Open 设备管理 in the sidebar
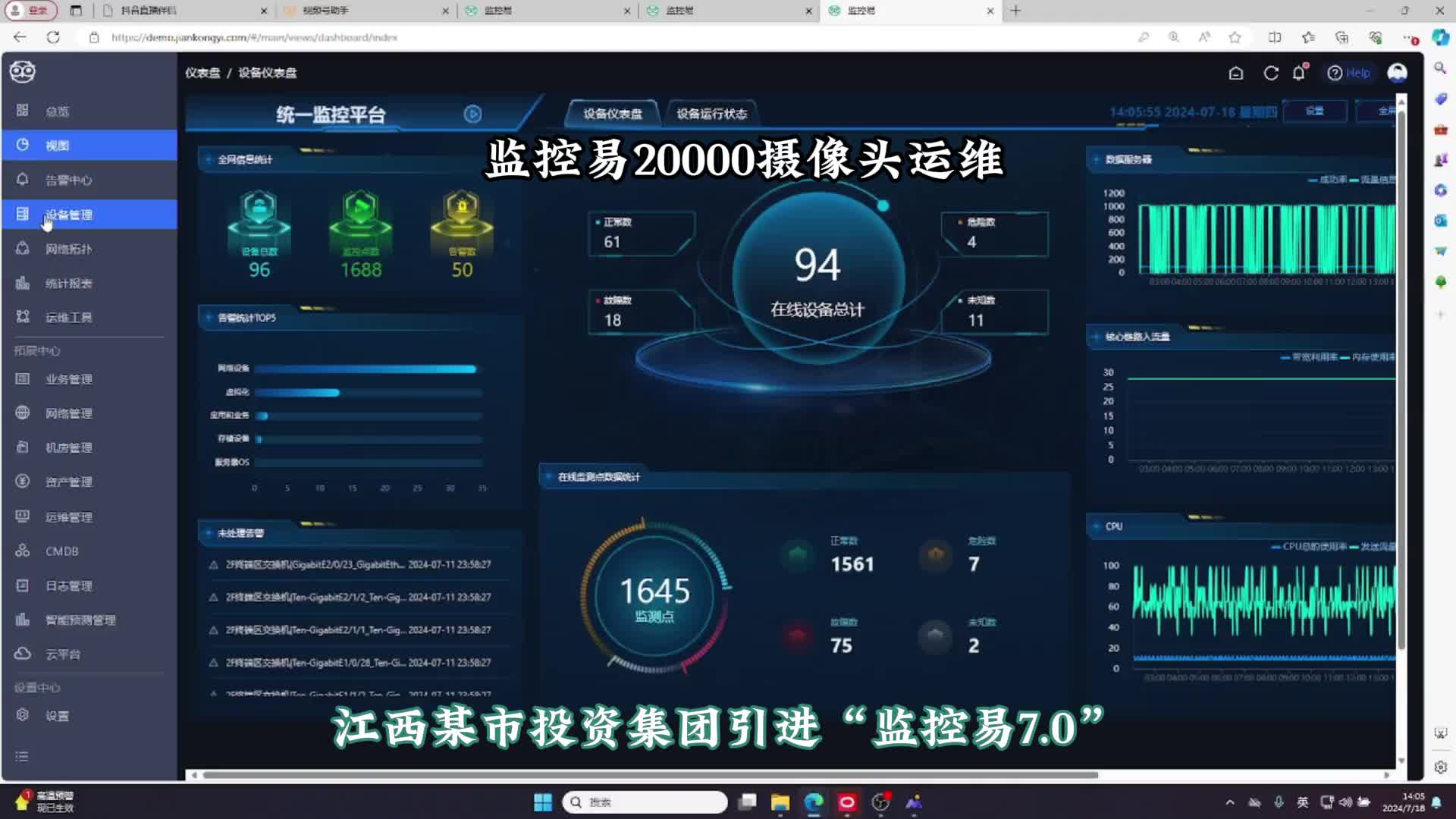The height and width of the screenshot is (819, 1456). click(x=89, y=215)
